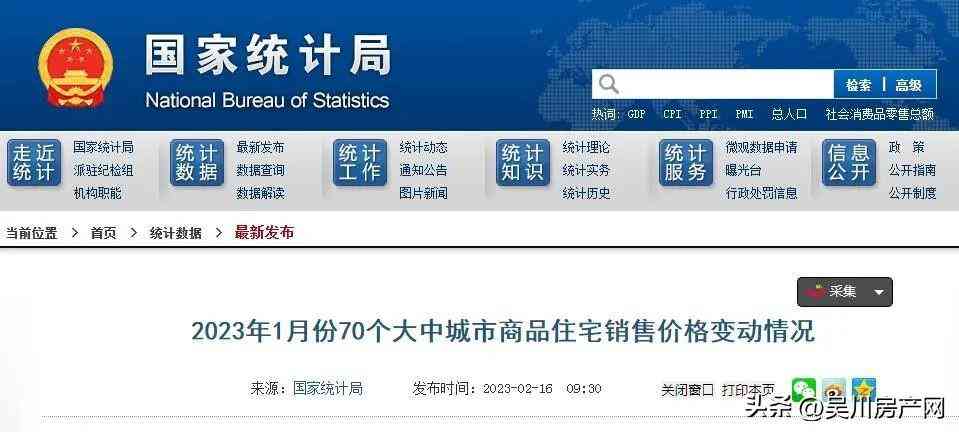The image size is (959, 432).
Task: Go to 首页 in breadcrumb
Action: tap(103, 233)
